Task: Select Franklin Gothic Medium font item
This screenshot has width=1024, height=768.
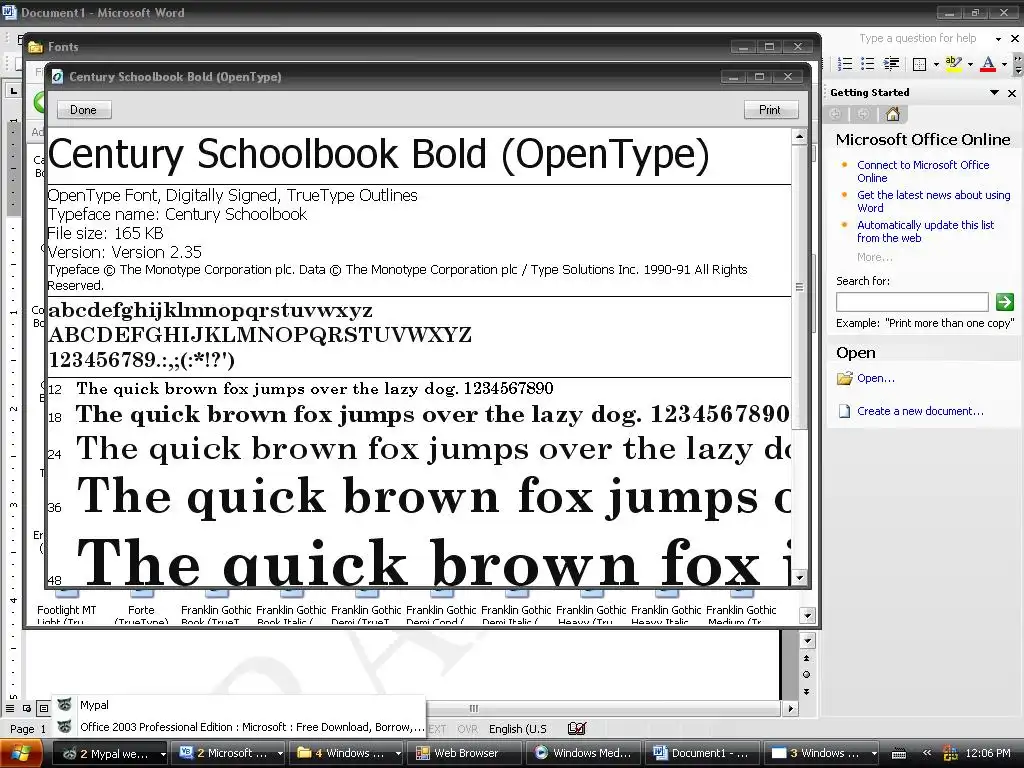Action: point(741,607)
